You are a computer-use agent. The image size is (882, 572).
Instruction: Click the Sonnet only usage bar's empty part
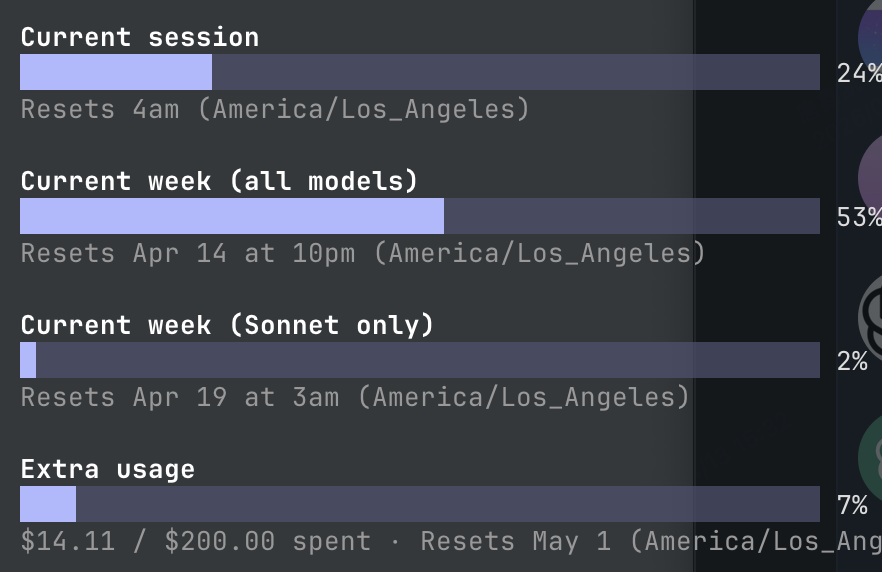click(428, 360)
